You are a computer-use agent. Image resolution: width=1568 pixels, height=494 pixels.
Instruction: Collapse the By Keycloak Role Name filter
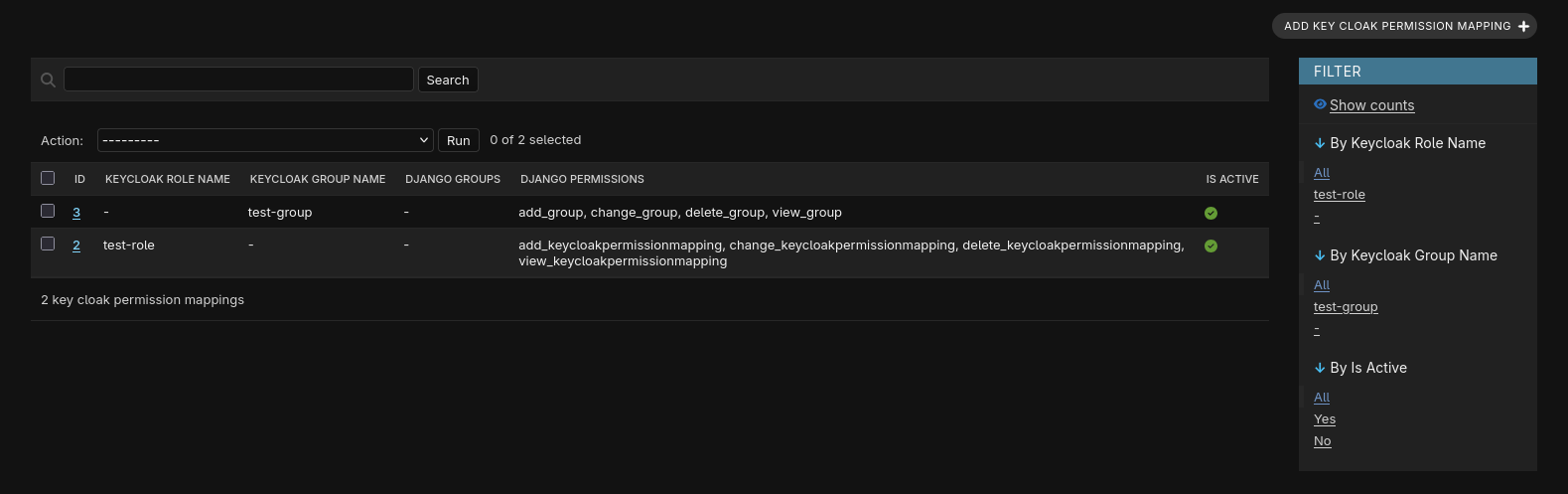pyautogui.click(x=1407, y=143)
